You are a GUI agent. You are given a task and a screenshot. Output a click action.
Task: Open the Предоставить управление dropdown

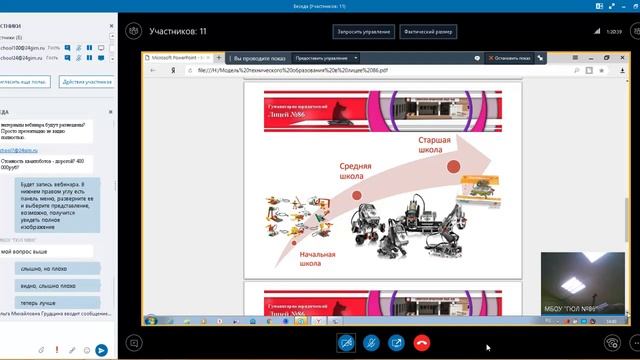(326, 58)
